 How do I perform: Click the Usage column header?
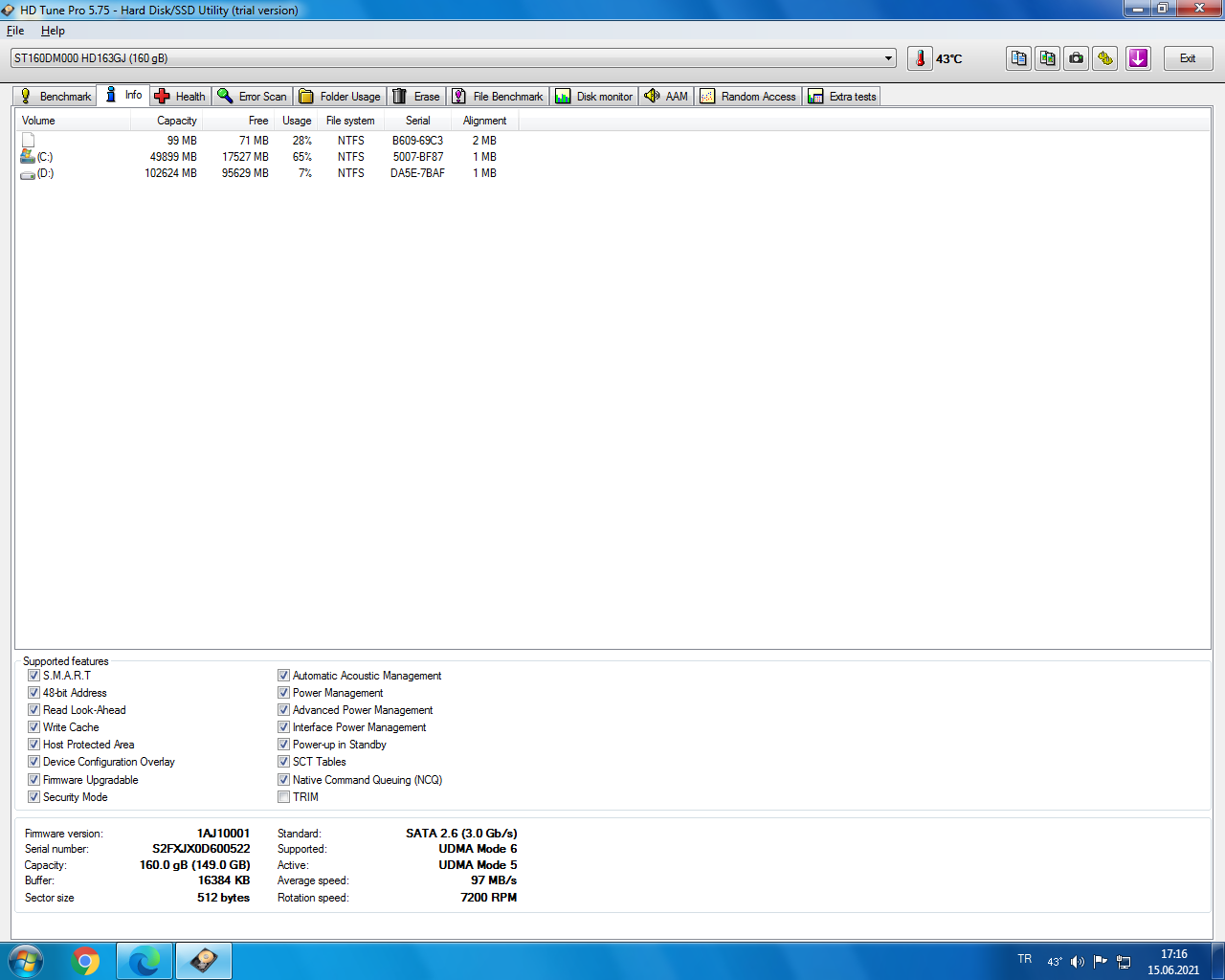pyautogui.click(x=296, y=121)
